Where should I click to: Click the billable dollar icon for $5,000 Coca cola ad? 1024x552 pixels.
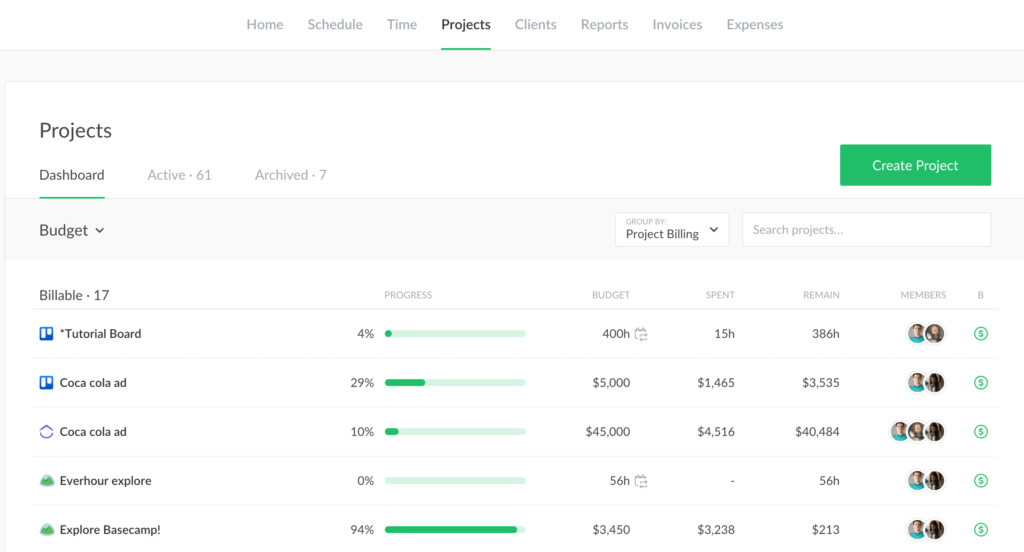pos(981,383)
